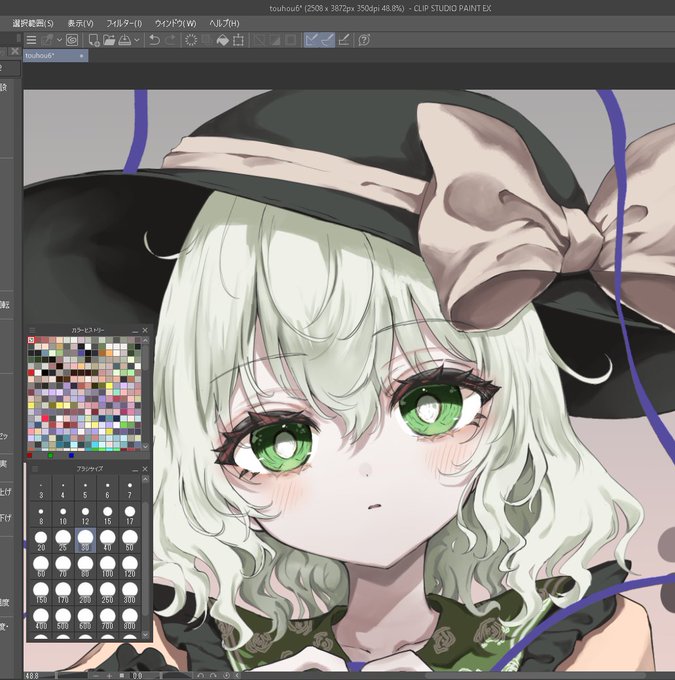Zoom in with the plus button

coord(109,676)
